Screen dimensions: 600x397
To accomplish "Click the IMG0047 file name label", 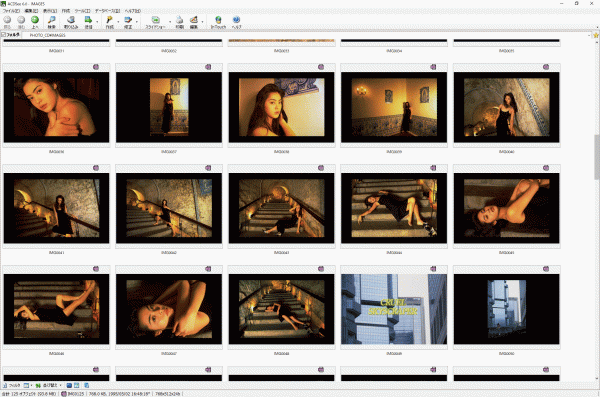I will (169, 353).
